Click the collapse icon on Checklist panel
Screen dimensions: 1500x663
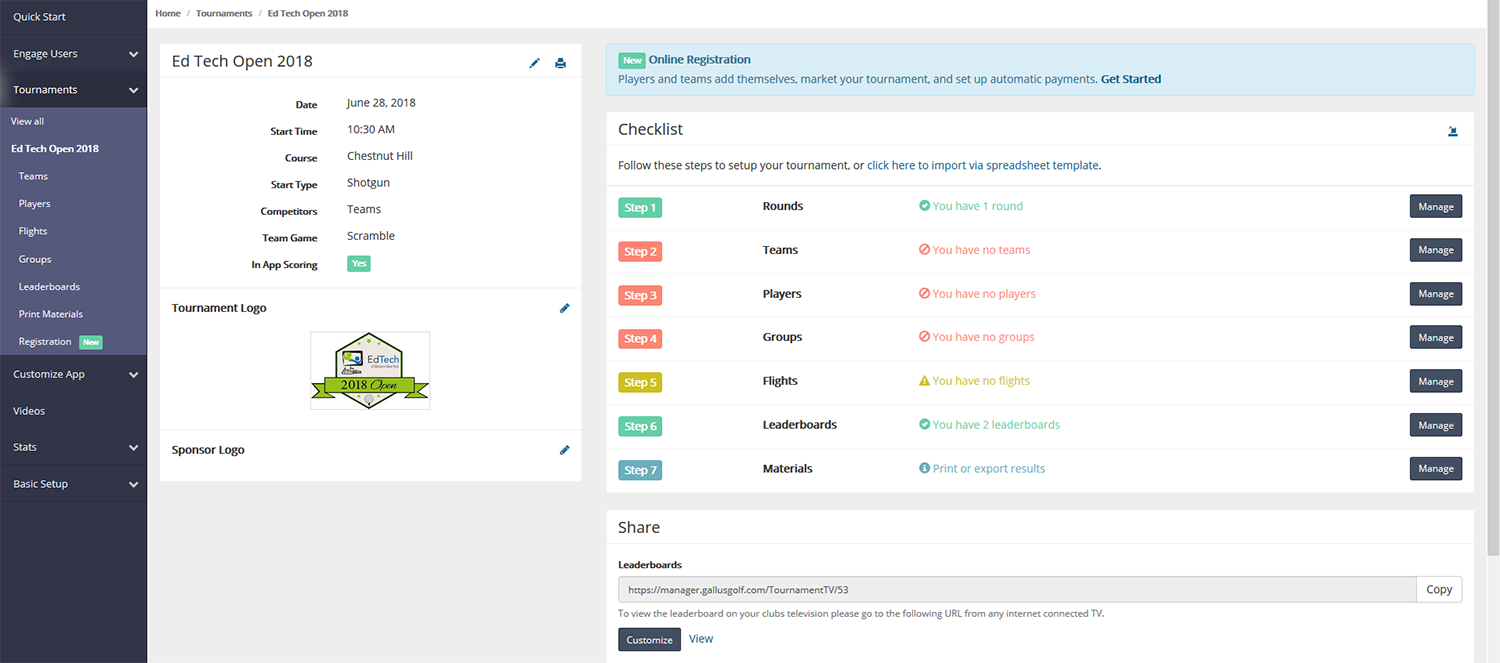pyautogui.click(x=1452, y=131)
